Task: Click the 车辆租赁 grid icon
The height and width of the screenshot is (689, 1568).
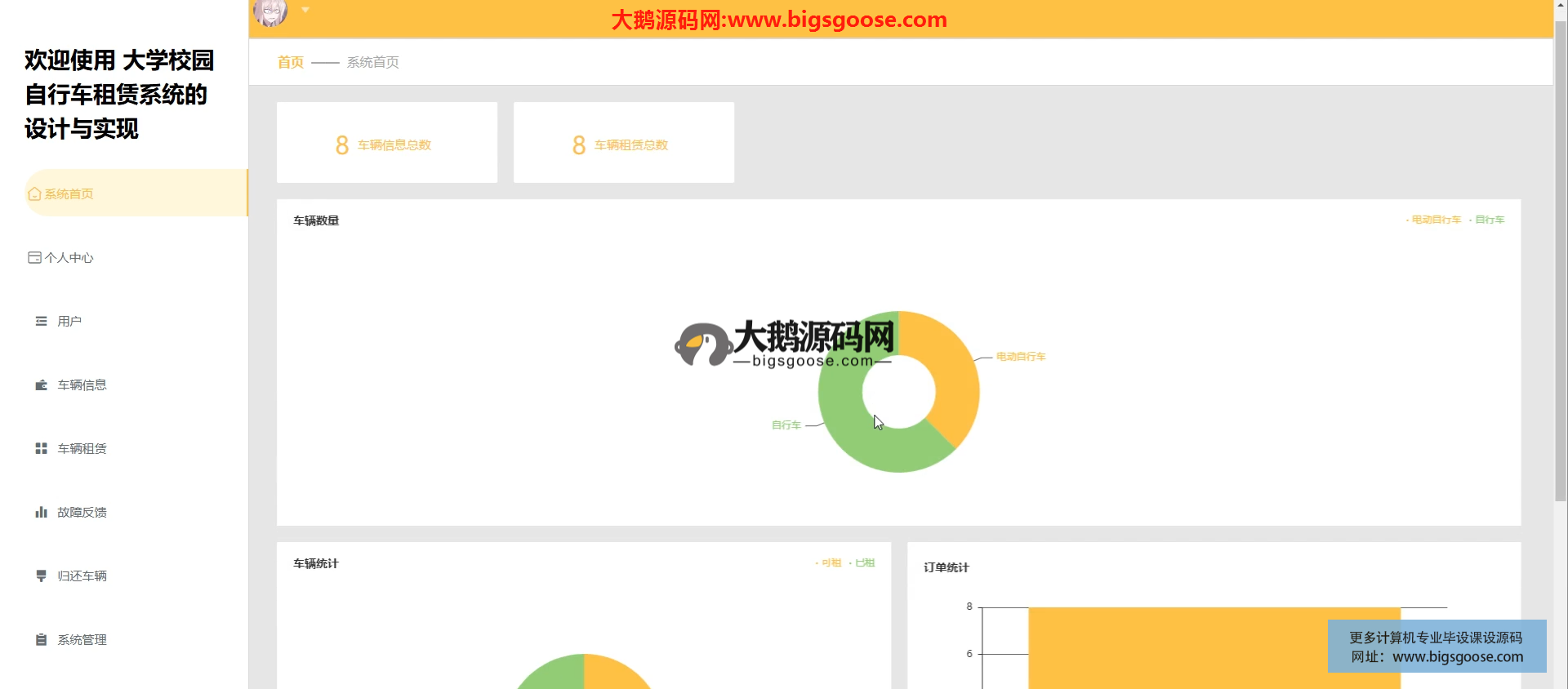Action: point(41,449)
